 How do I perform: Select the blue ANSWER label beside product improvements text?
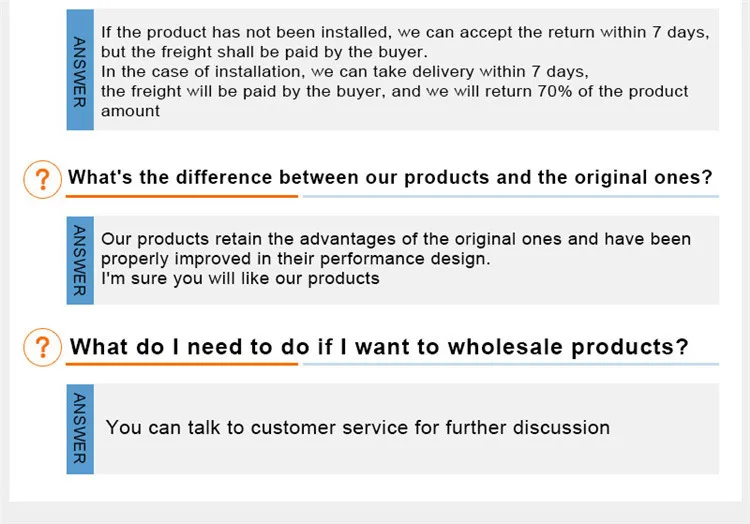[80, 260]
